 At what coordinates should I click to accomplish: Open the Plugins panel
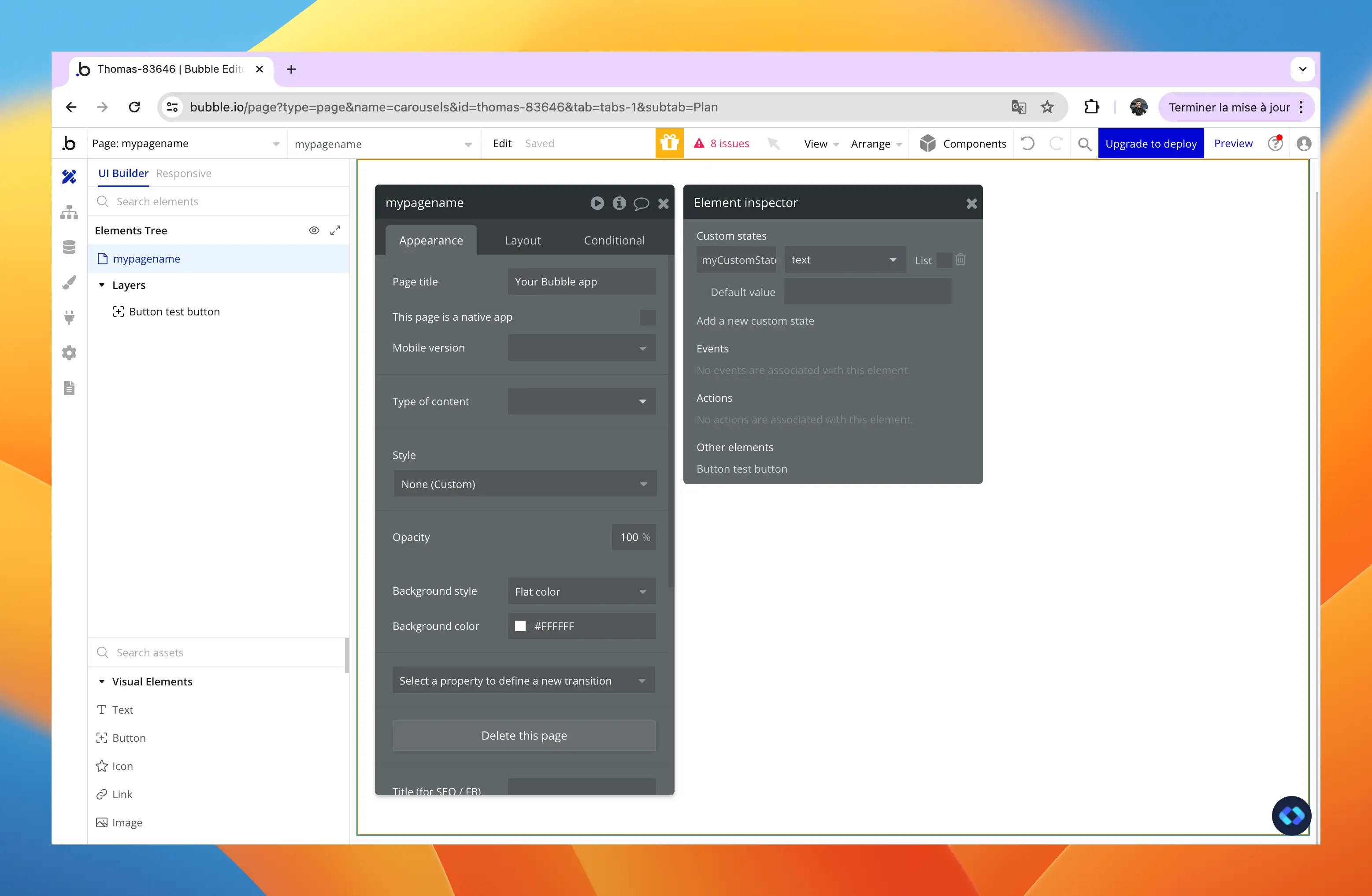coord(69,318)
